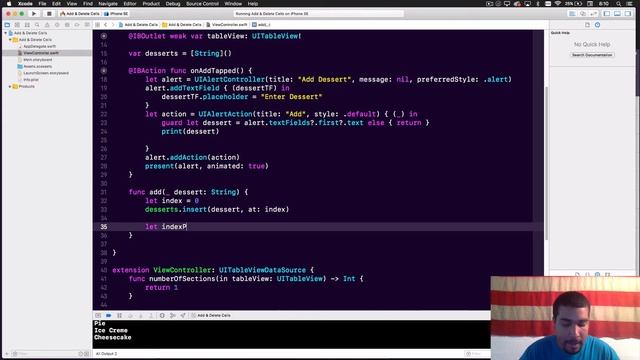Collapse the Add & Delete Cells group folder

[x=10, y=40]
